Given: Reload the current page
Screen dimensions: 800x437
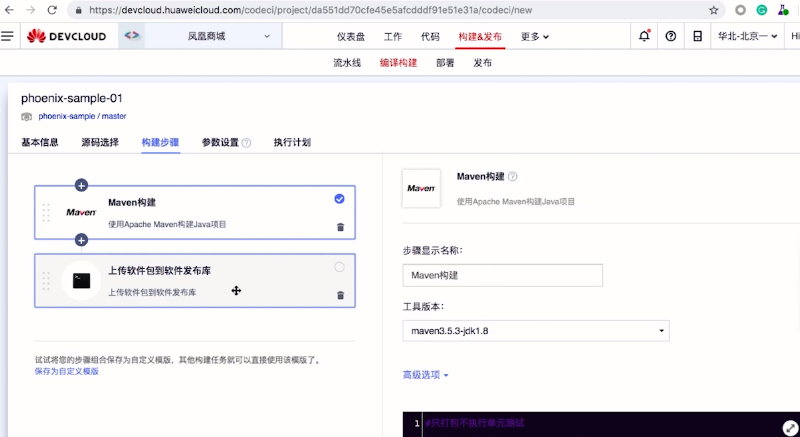Looking at the screenshot, I should click(x=52, y=10).
